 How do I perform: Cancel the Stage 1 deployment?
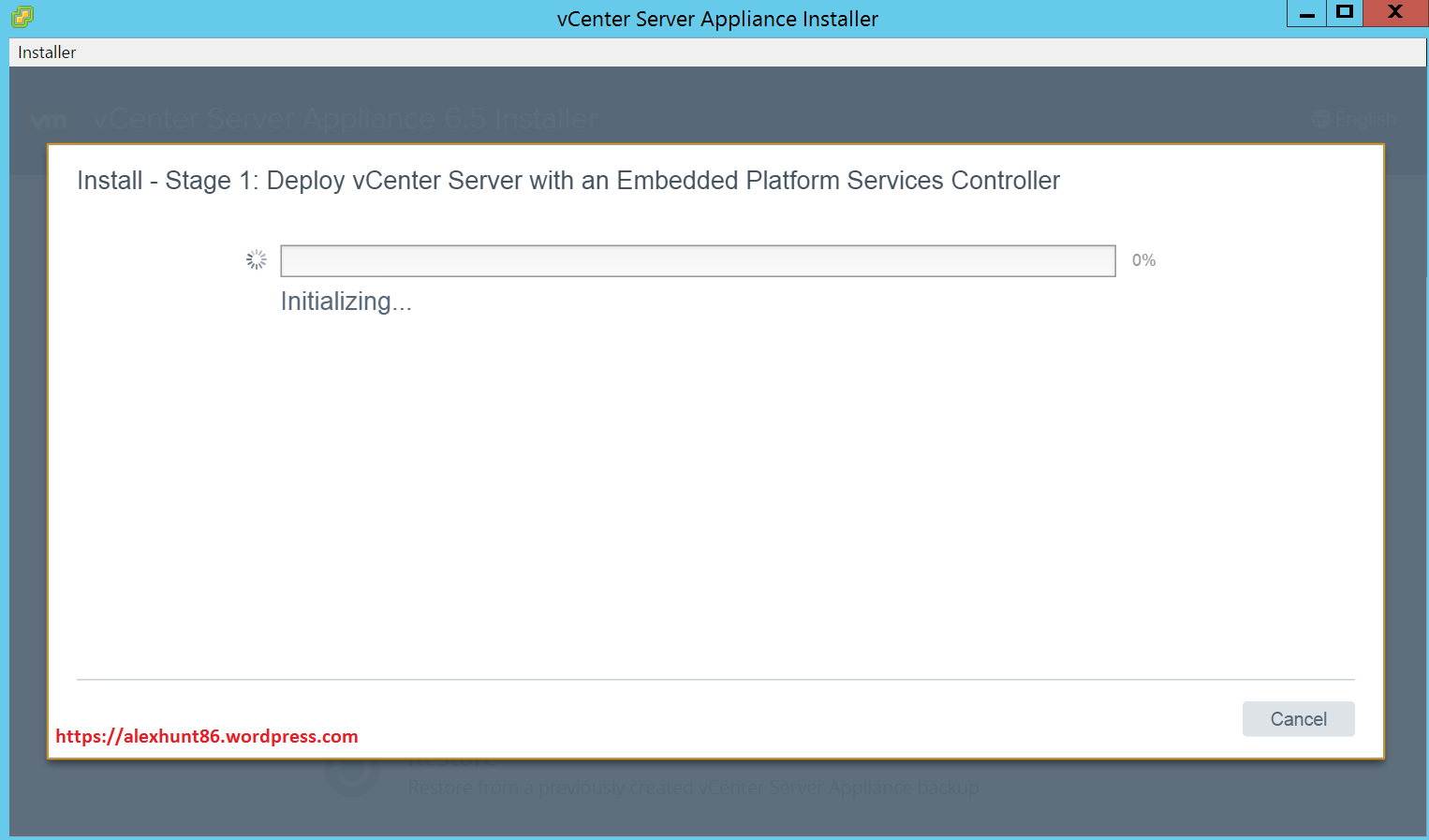1298,718
